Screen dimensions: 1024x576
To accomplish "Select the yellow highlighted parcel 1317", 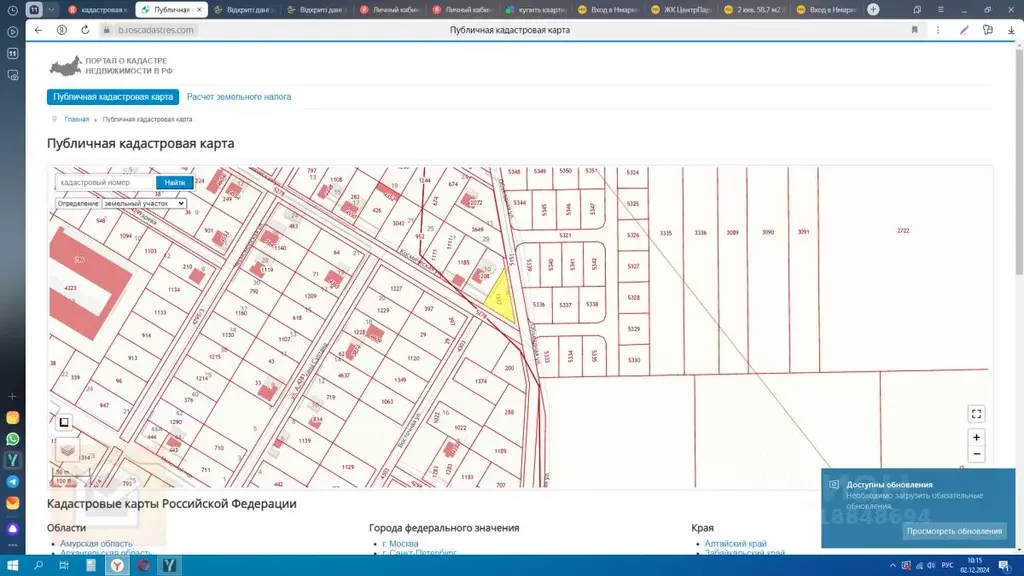I will coord(501,297).
